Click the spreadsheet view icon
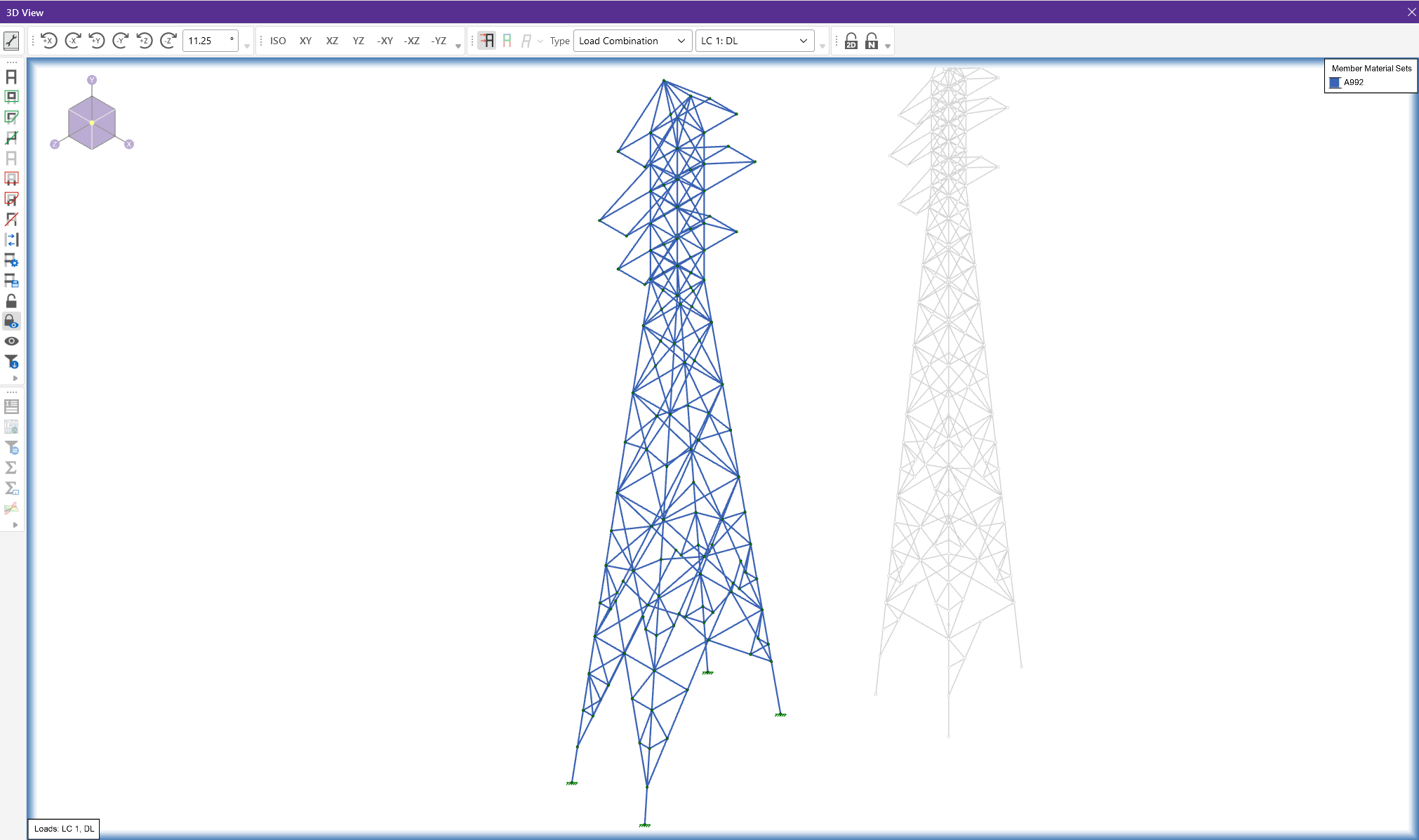The width and height of the screenshot is (1419, 840). pyautogui.click(x=11, y=406)
